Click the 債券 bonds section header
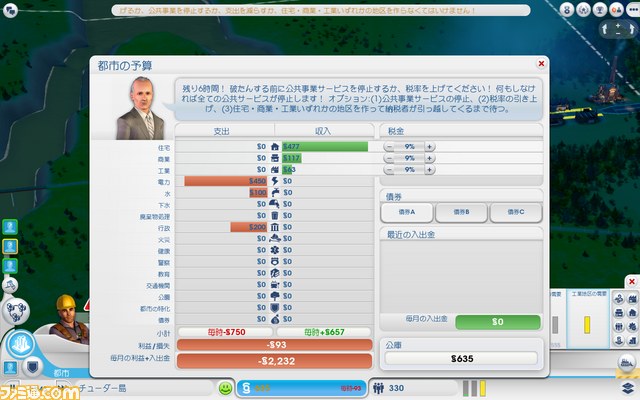This screenshot has height=400, width=640. pos(394,196)
